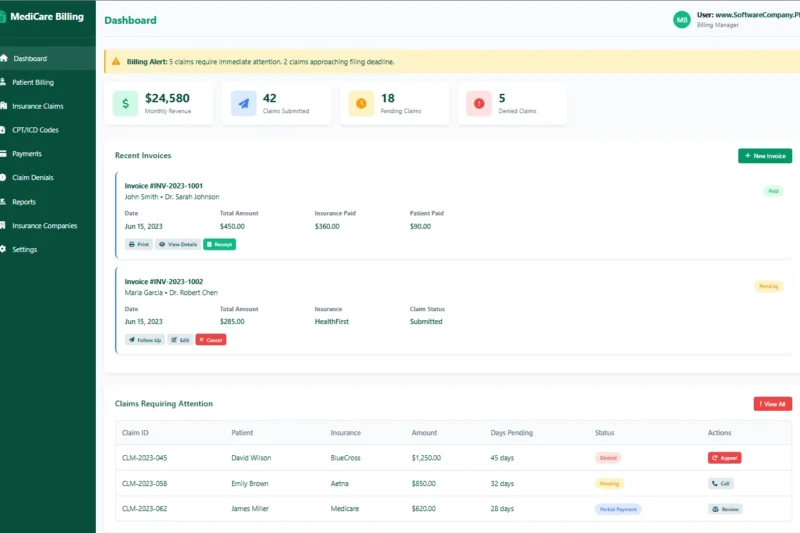Click patient name Emily Brown
Screen dimensions: 800x533
point(249,484)
